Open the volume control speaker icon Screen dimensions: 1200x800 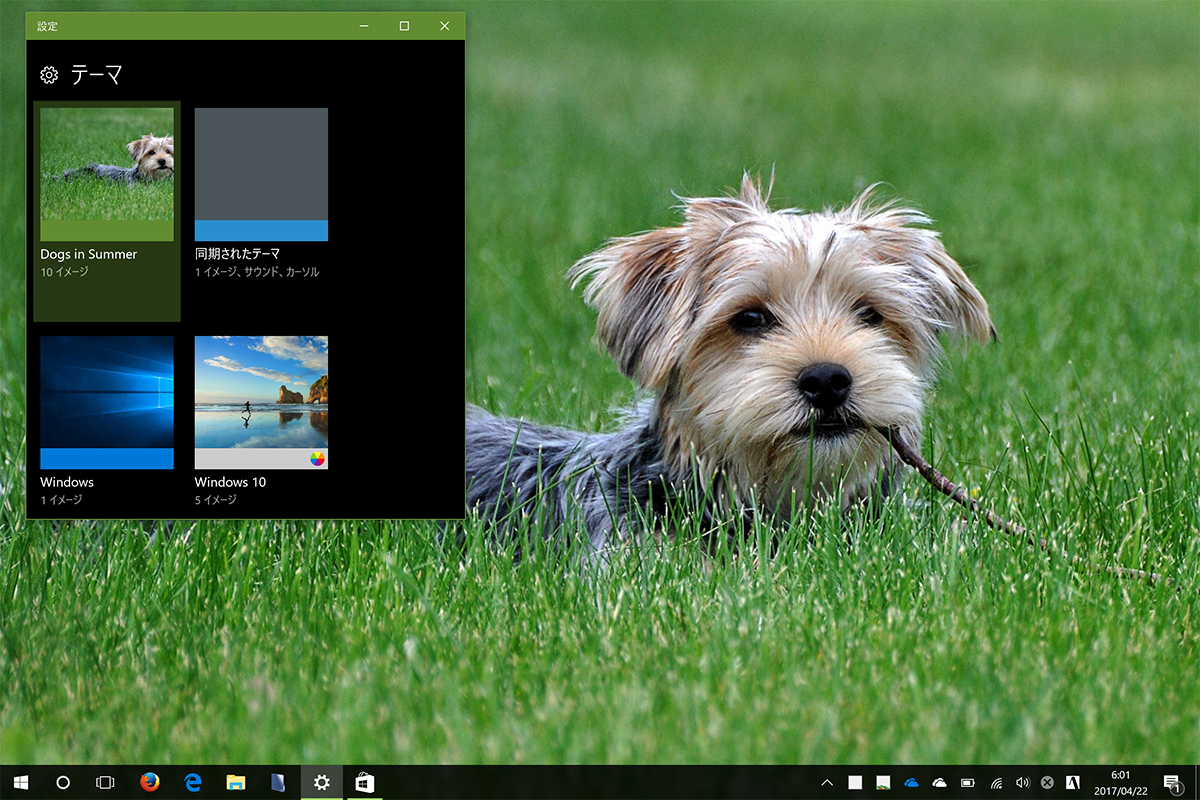tap(1022, 782)
